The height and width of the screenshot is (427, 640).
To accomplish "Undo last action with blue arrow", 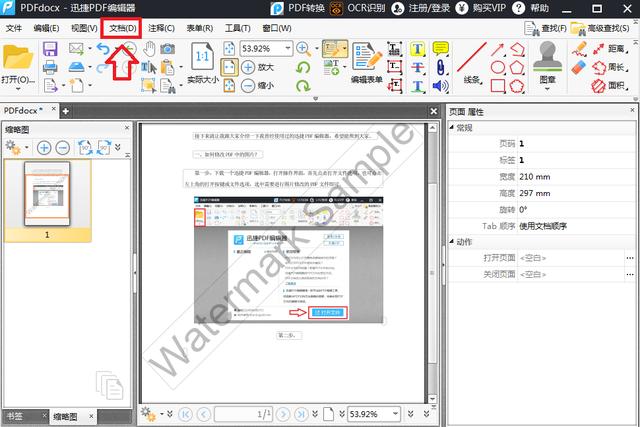I will point(103,49).
